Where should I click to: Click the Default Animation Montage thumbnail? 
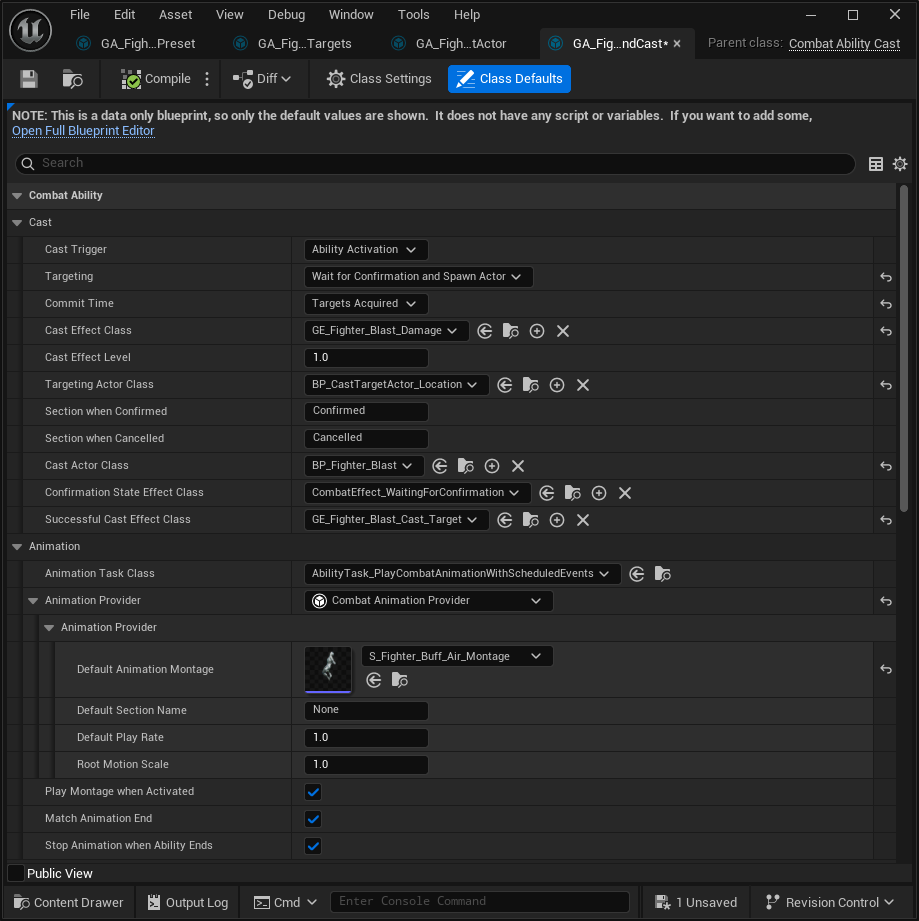point(328,670)
